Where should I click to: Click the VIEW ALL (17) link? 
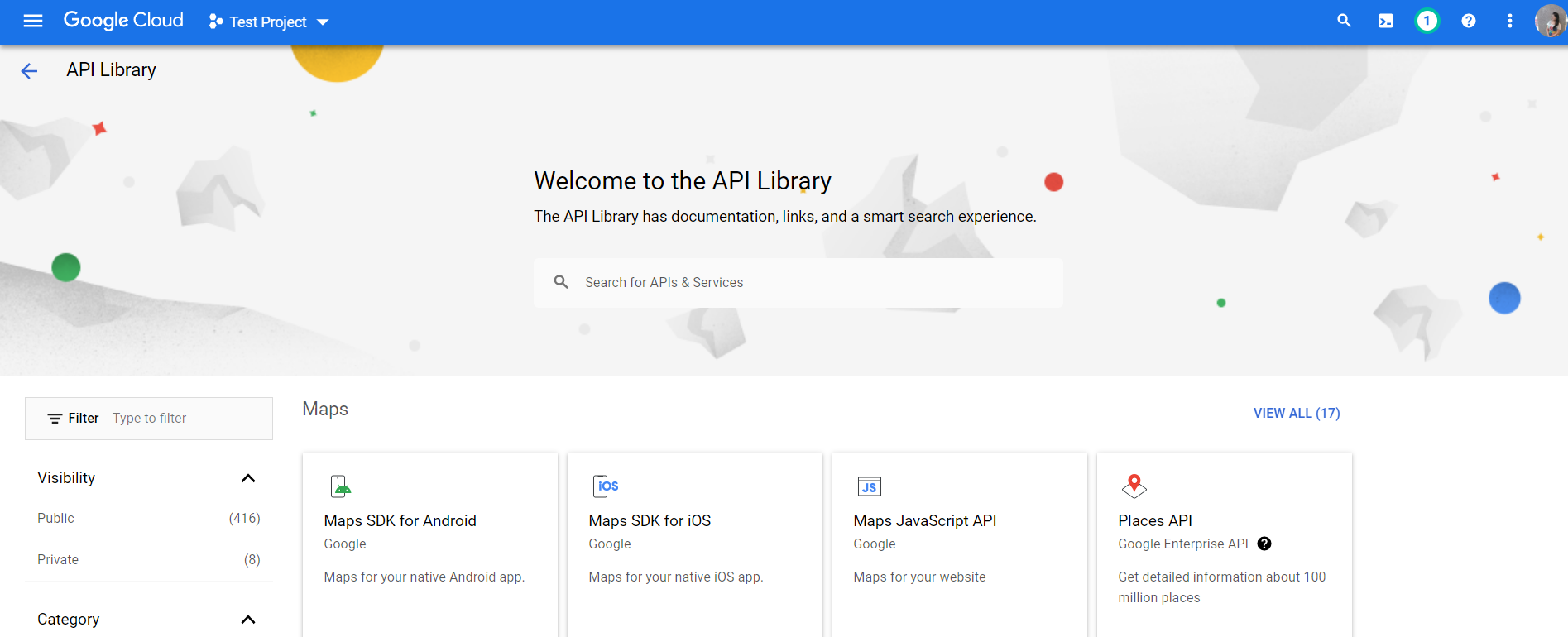click(1296, 413)
